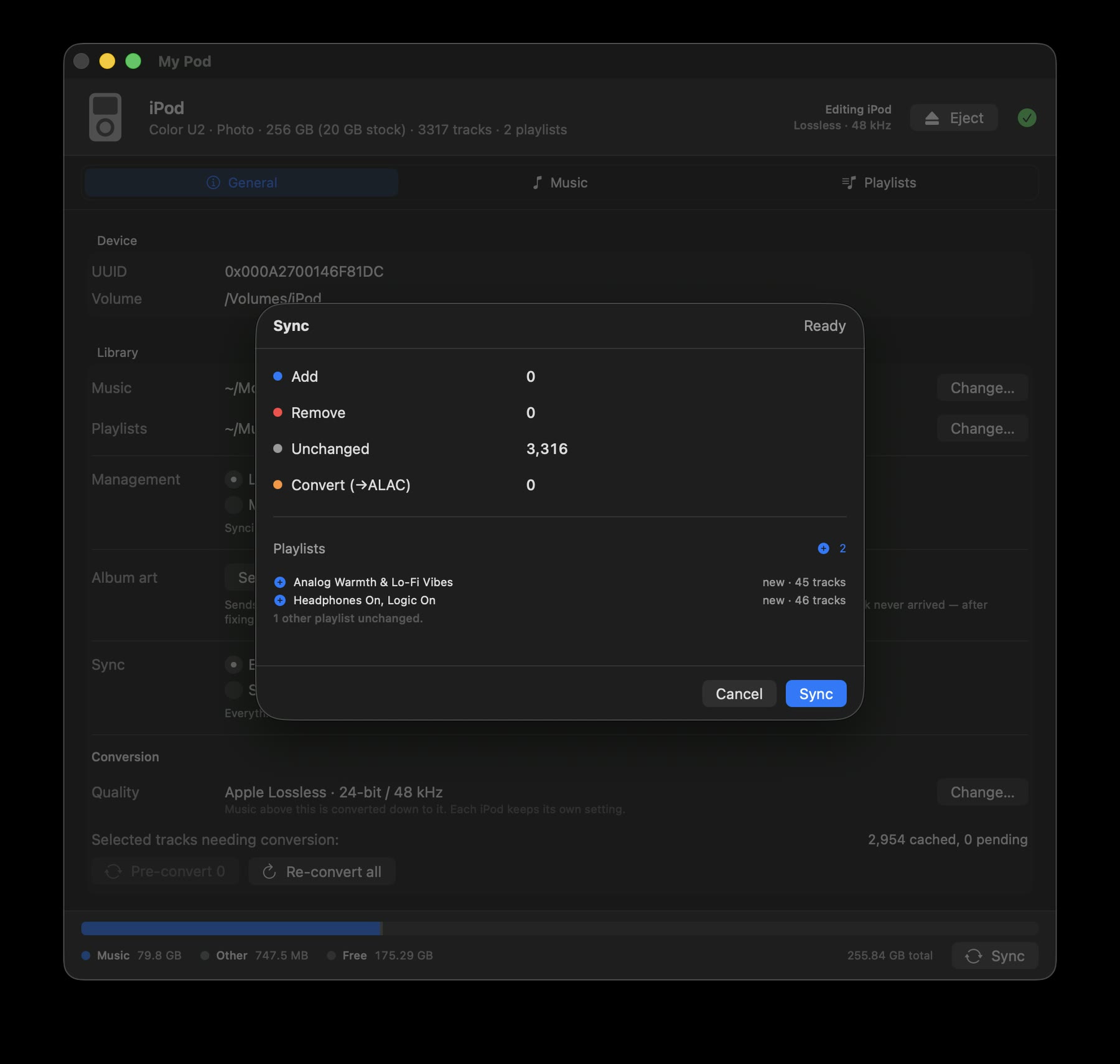Cancel the sync dialog
Image resolution: width=1120 pixels, height=1064 pixels.
(739, 694)
